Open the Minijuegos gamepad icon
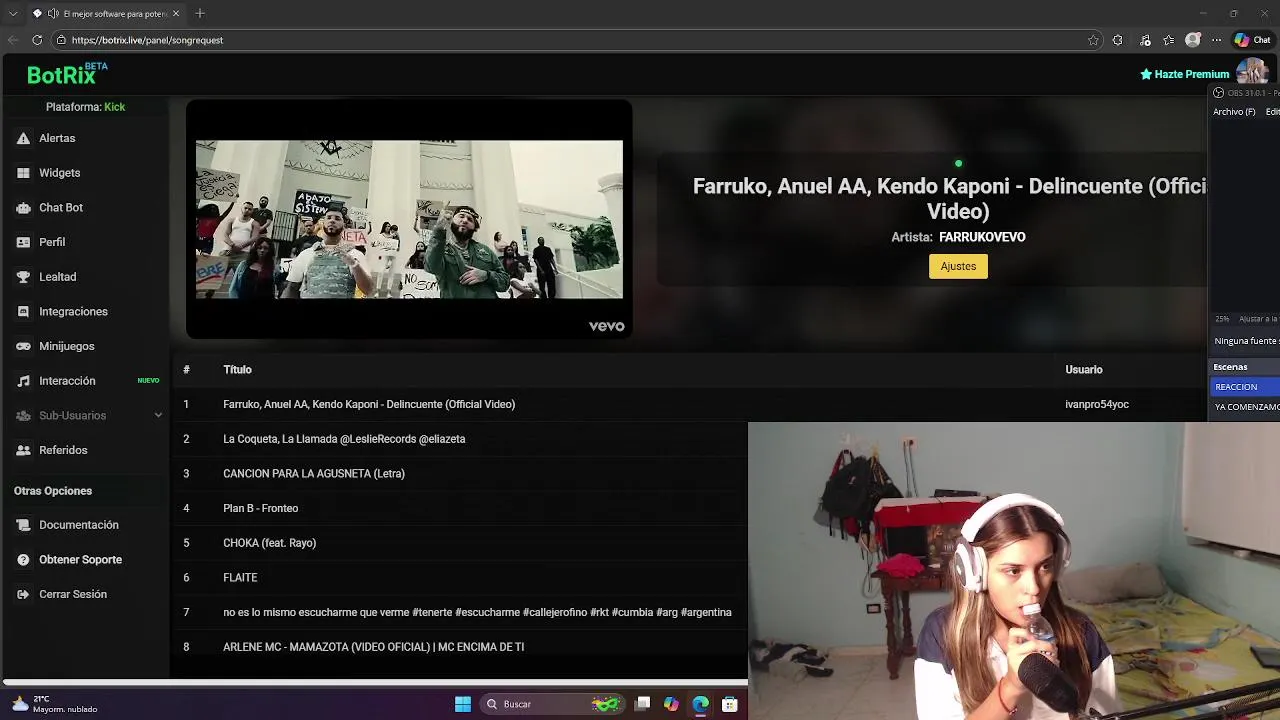 [x=23, y=346]
